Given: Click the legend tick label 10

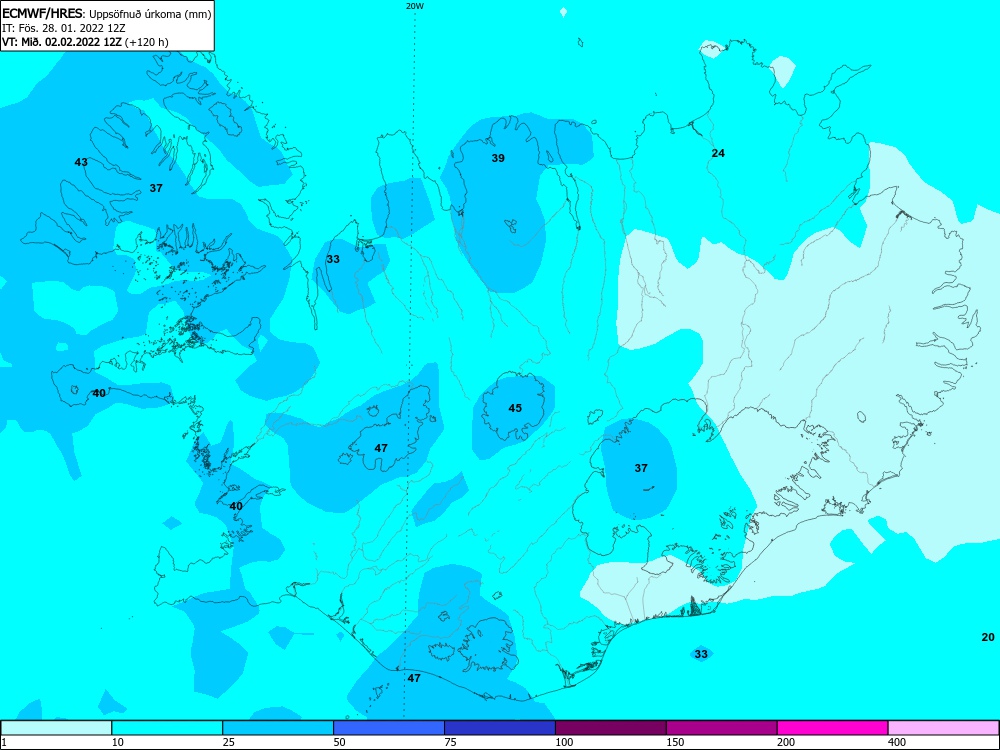Looking at the screenshot, I should point(118,742).
